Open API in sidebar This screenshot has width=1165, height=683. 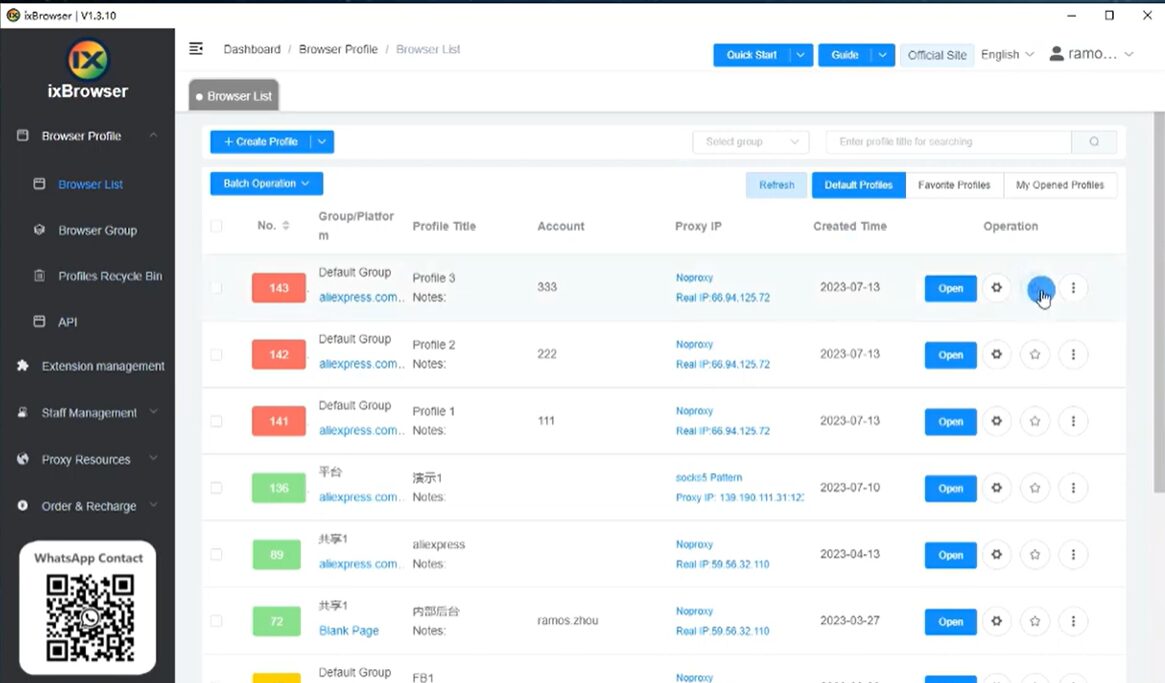point(68,322)
